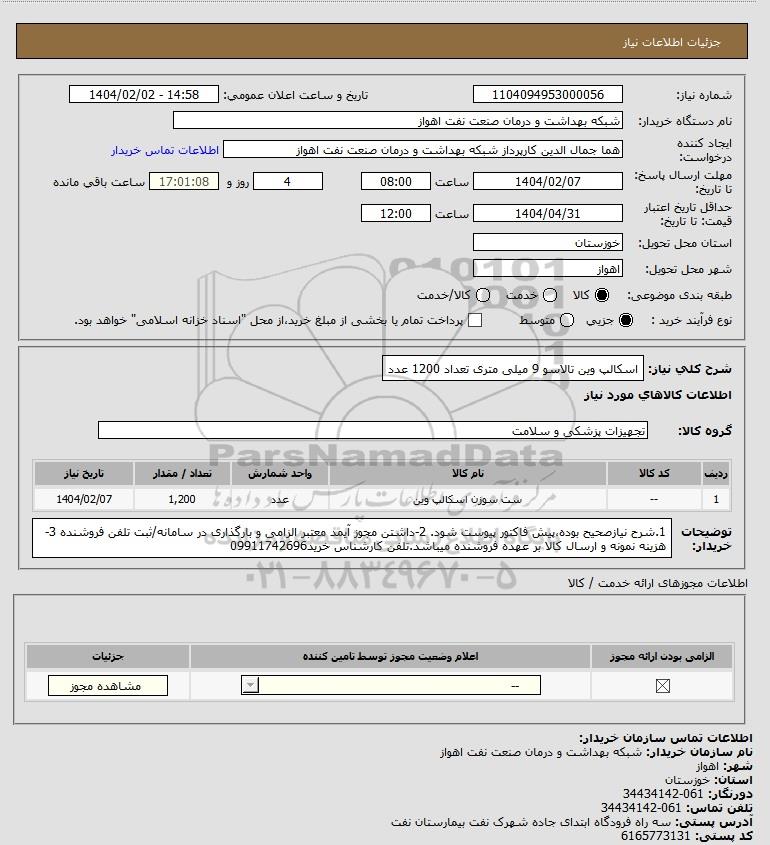Select the جزیی purchase type radio

point(626,320)
